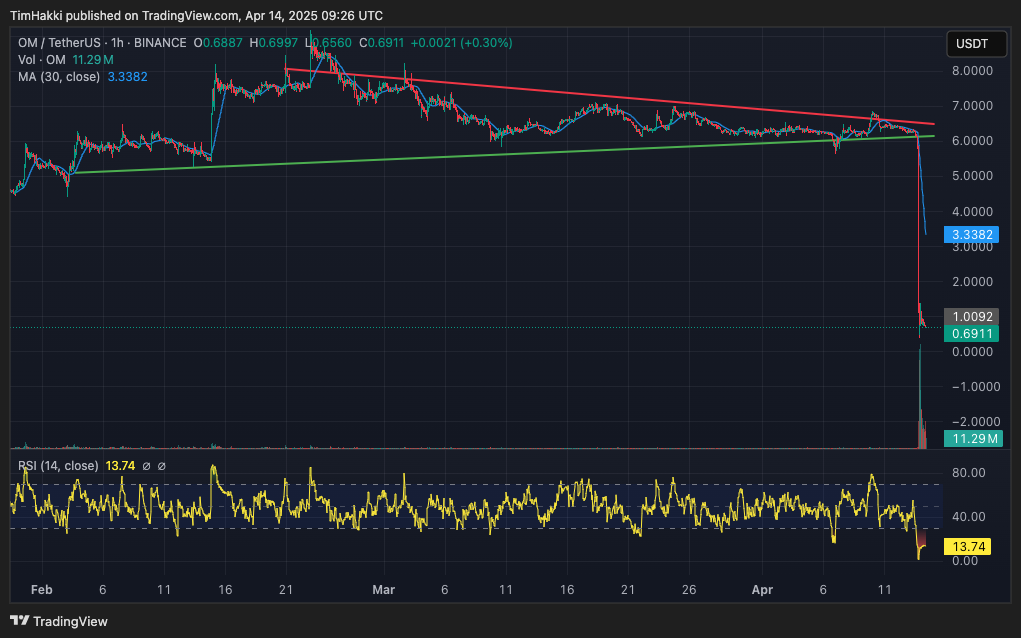
Task: Click the Apr label on time axis
Action: pos(762,590)
